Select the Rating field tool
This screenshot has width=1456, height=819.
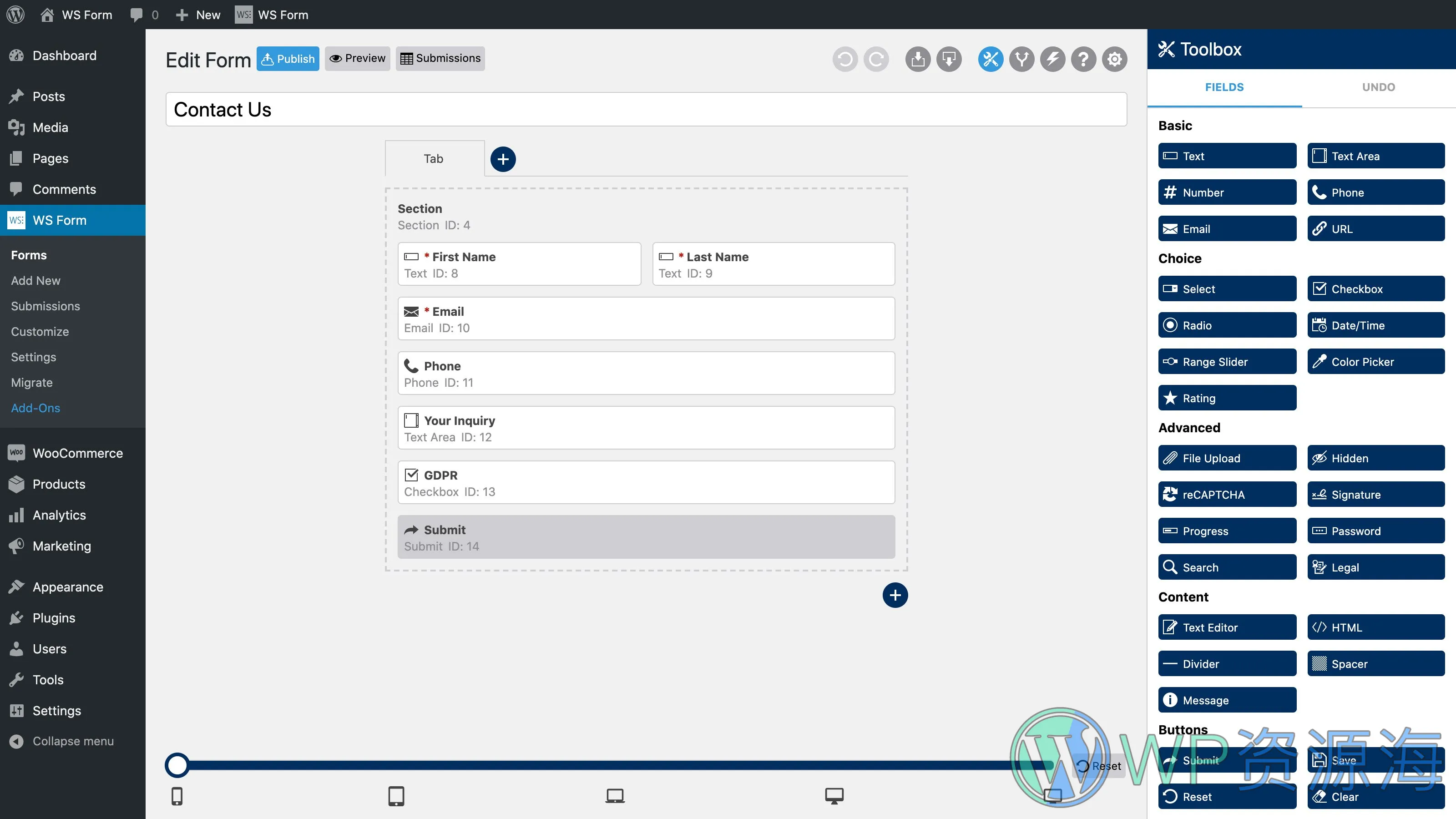point(1227,397)
